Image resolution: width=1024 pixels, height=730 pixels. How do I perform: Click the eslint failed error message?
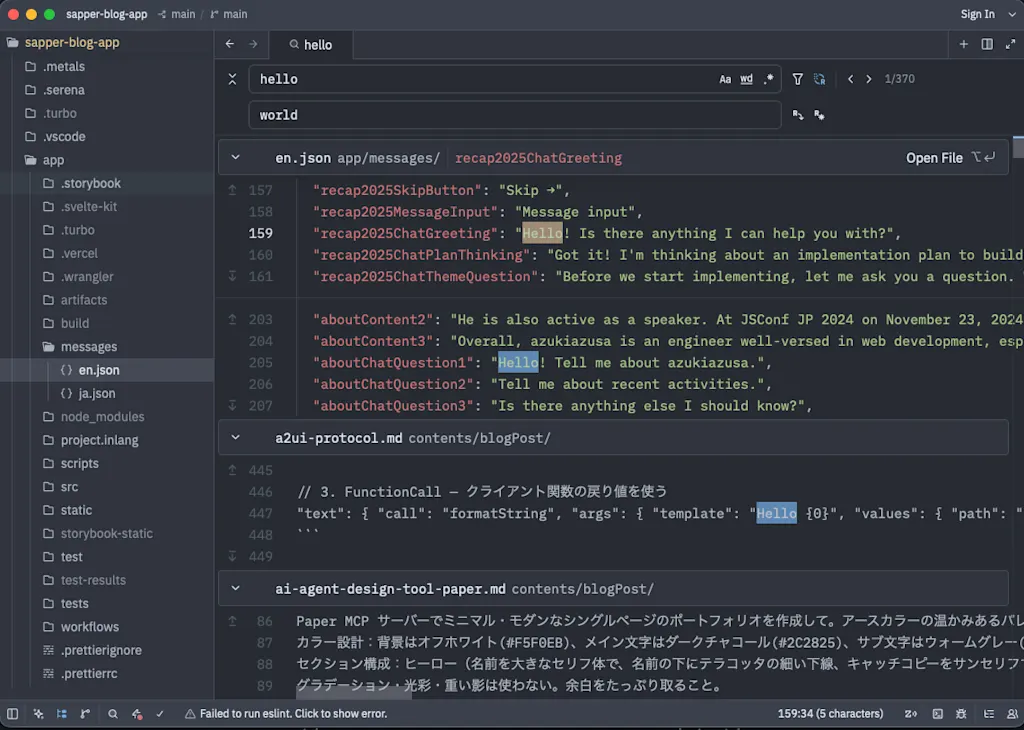pyautogui.click(x=286, y=714)
